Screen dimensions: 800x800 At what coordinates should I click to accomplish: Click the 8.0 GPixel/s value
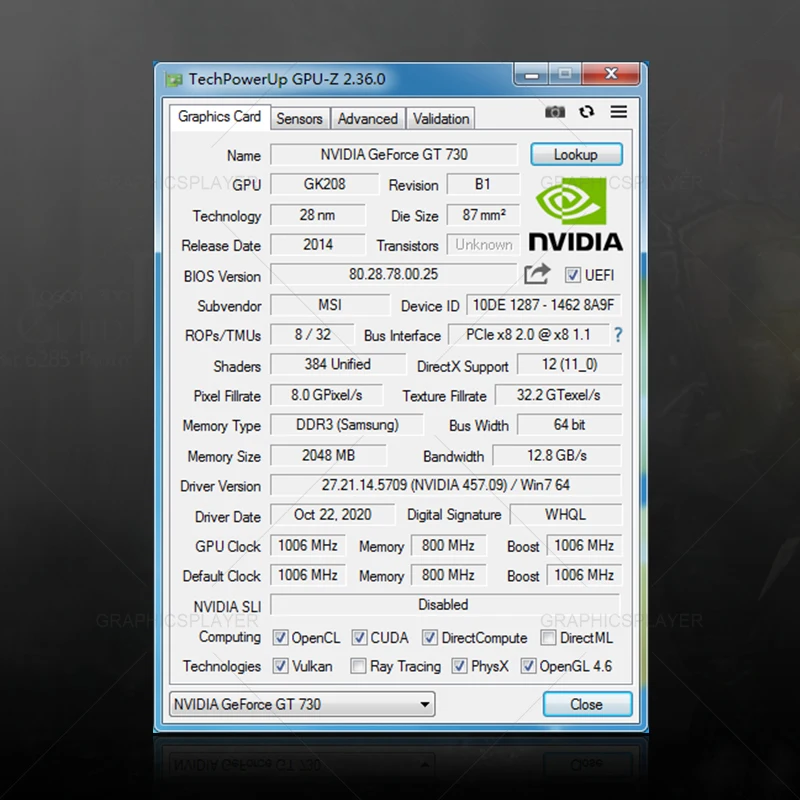(x=327, y=394)
